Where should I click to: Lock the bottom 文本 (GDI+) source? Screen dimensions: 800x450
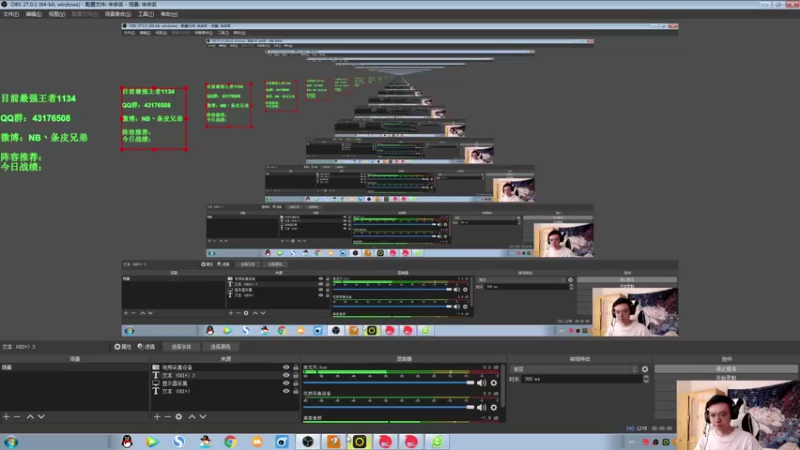point(295,391)
